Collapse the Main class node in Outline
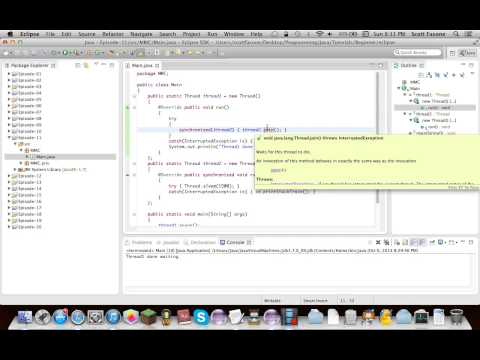The width and height of the screenshot is (480, 360). tap(399, 88)
